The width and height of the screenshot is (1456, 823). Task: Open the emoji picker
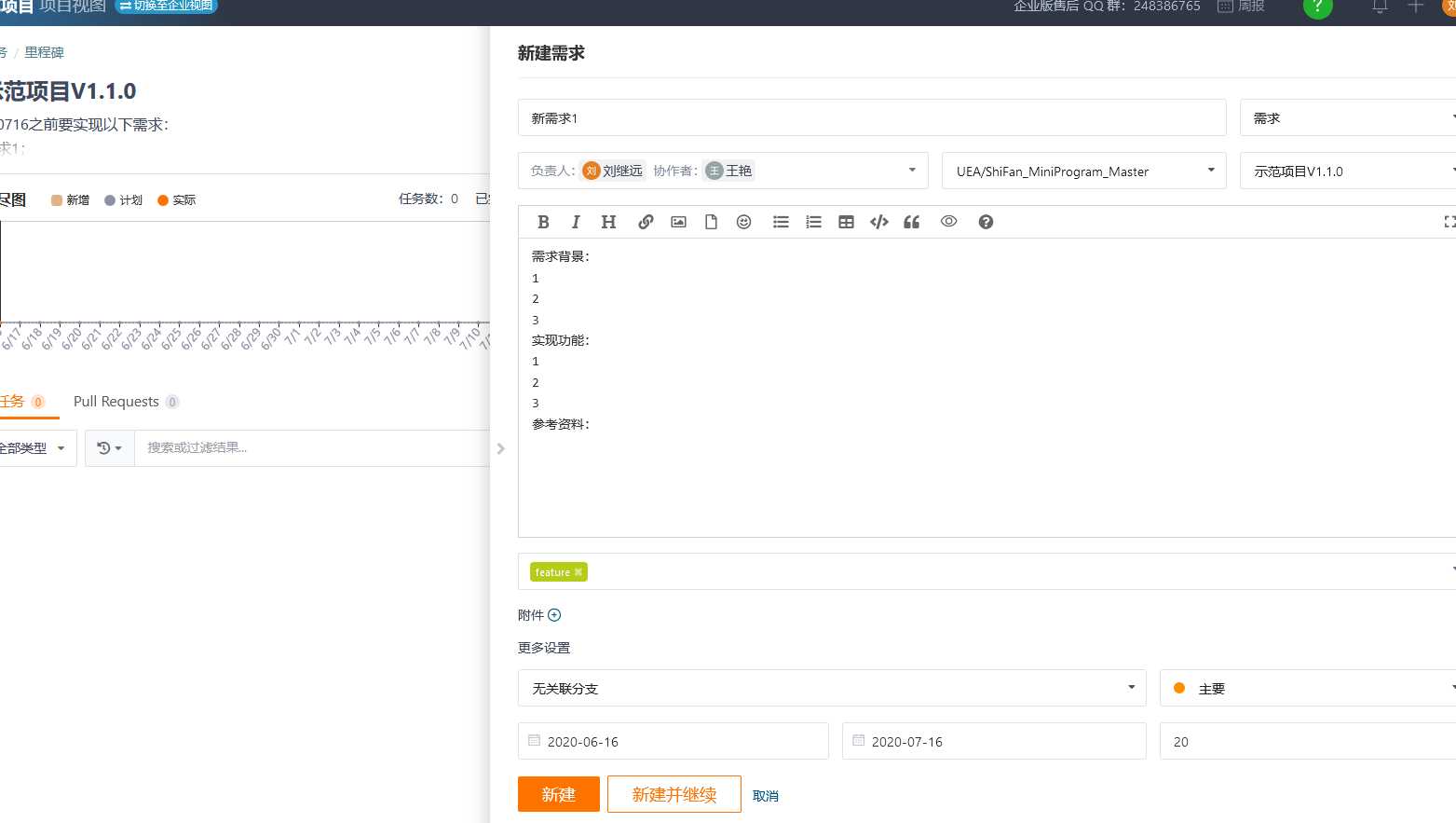click(x=743, y=222)
